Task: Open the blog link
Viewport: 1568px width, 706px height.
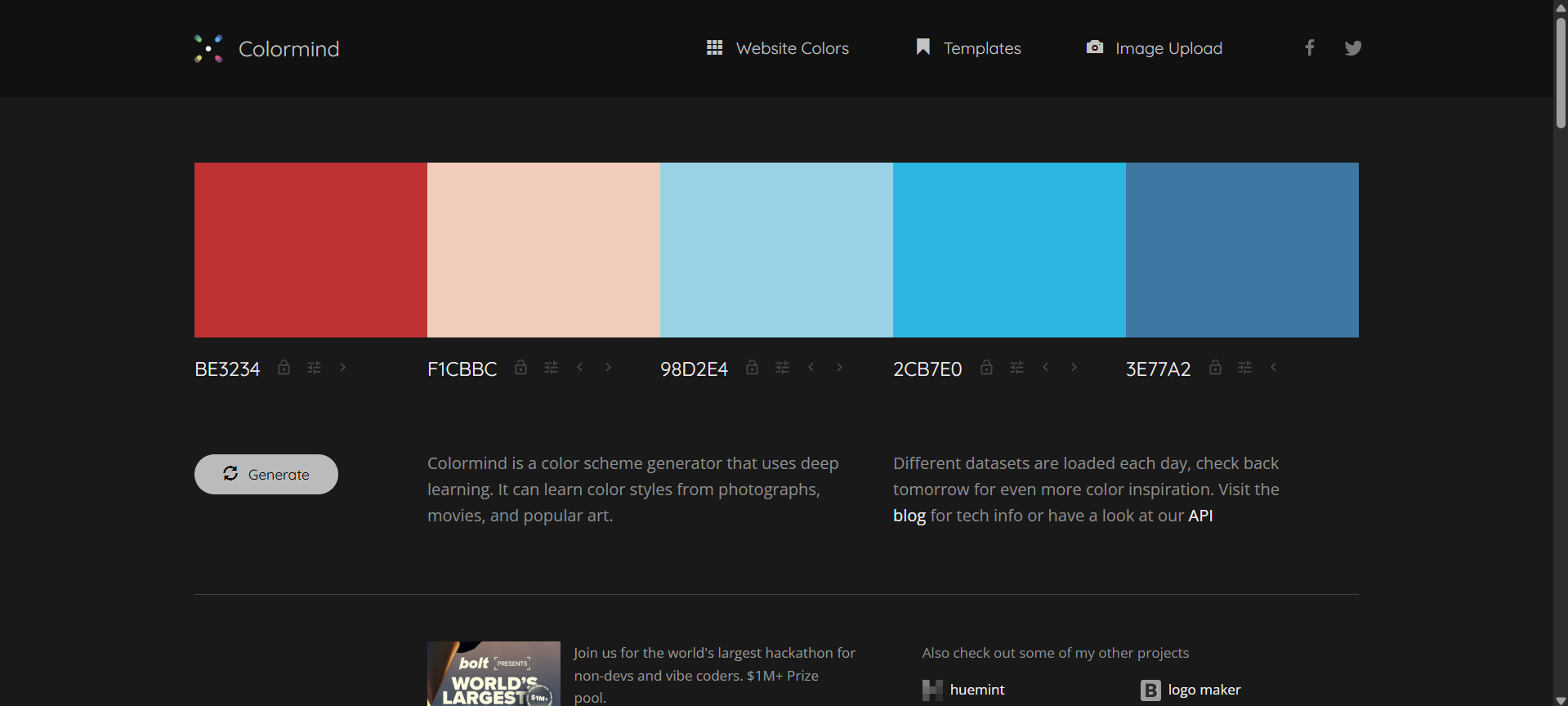Action: pos(909,516)
